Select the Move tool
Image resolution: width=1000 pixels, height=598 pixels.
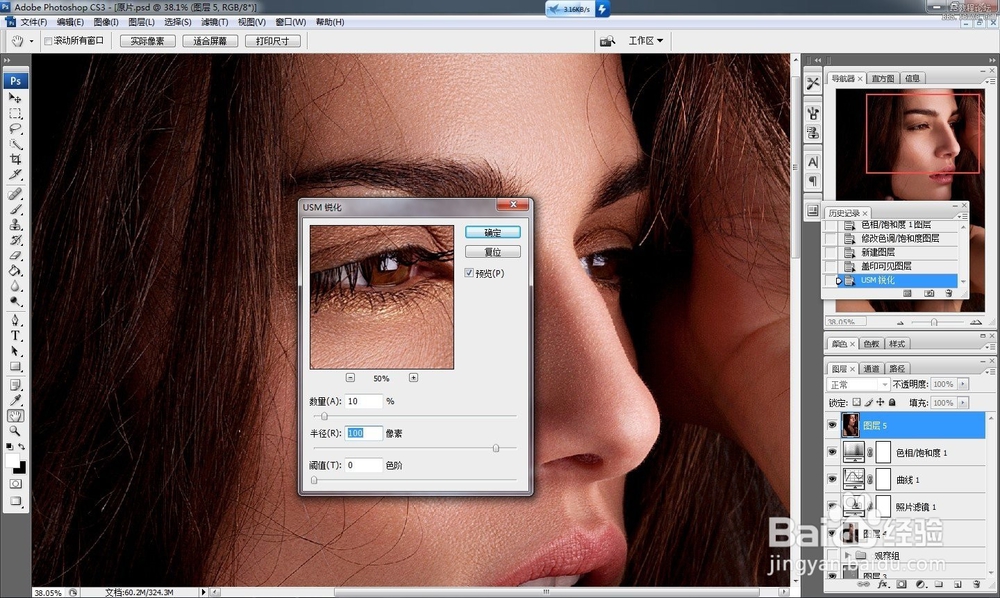tap(15, 98)
